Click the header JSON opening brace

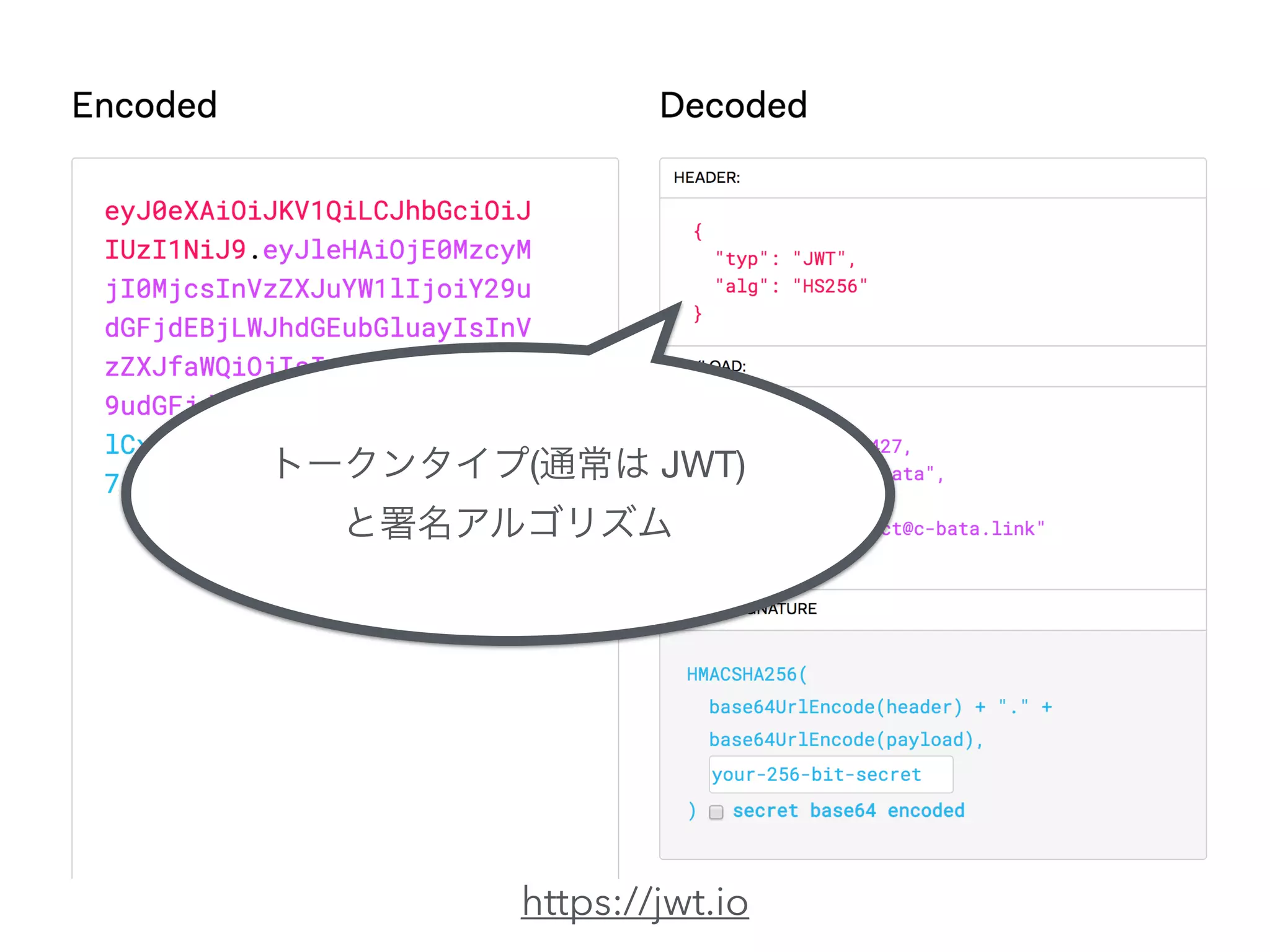(x=698, y=232)
